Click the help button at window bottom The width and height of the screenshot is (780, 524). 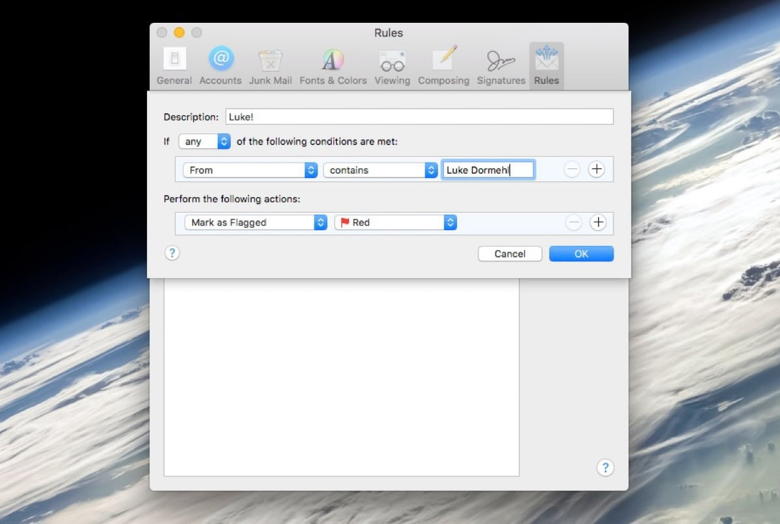point(605,468)
